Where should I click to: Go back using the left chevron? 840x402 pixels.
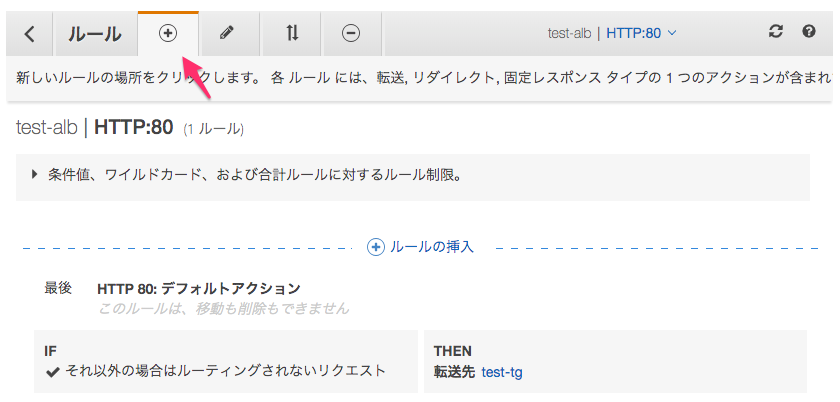[29, 34]
